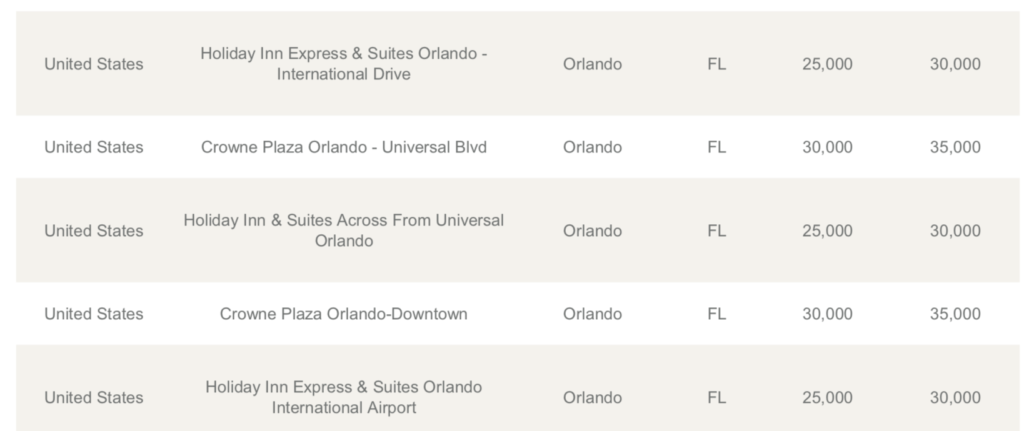The image size is (1024, 431).
Task: Click 25,000 points value in the International Drive row
Action: pyautogui.click(x=827, y=64)
